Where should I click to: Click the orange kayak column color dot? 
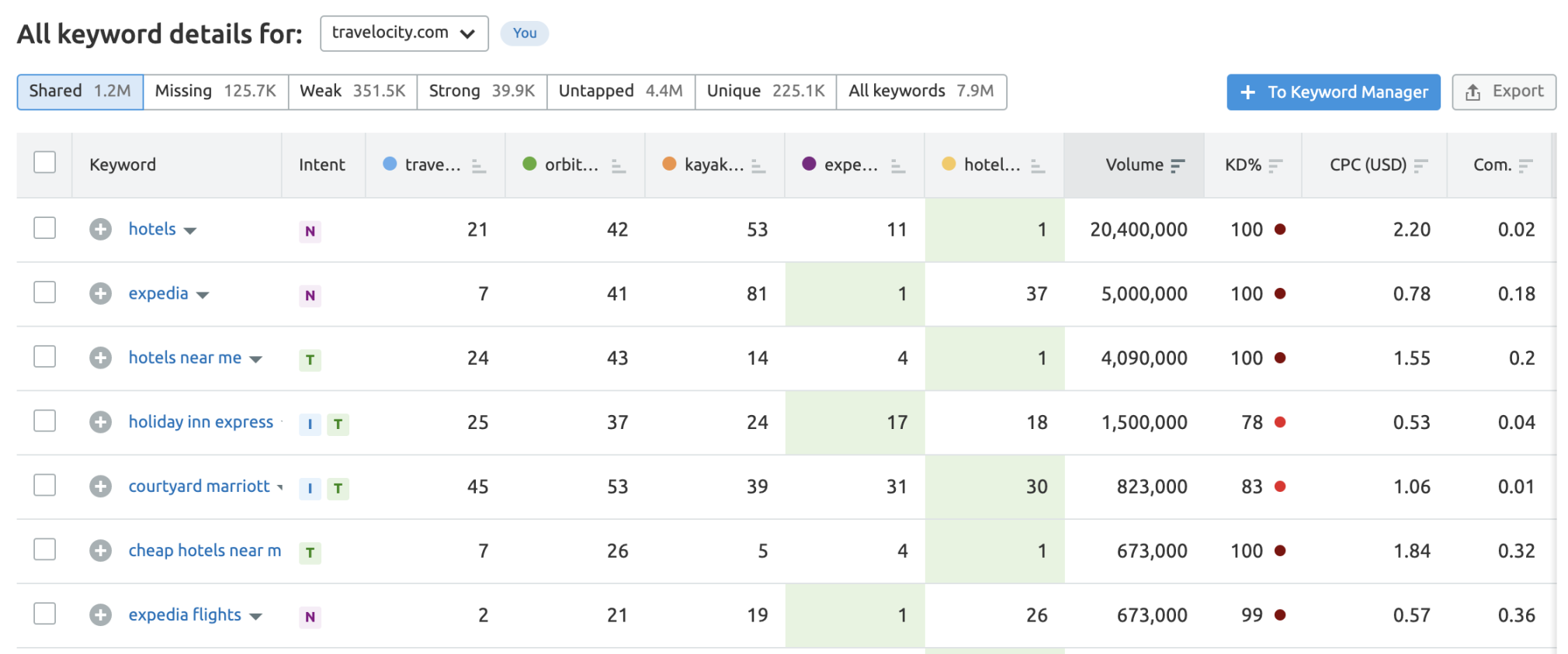point(669,164)
